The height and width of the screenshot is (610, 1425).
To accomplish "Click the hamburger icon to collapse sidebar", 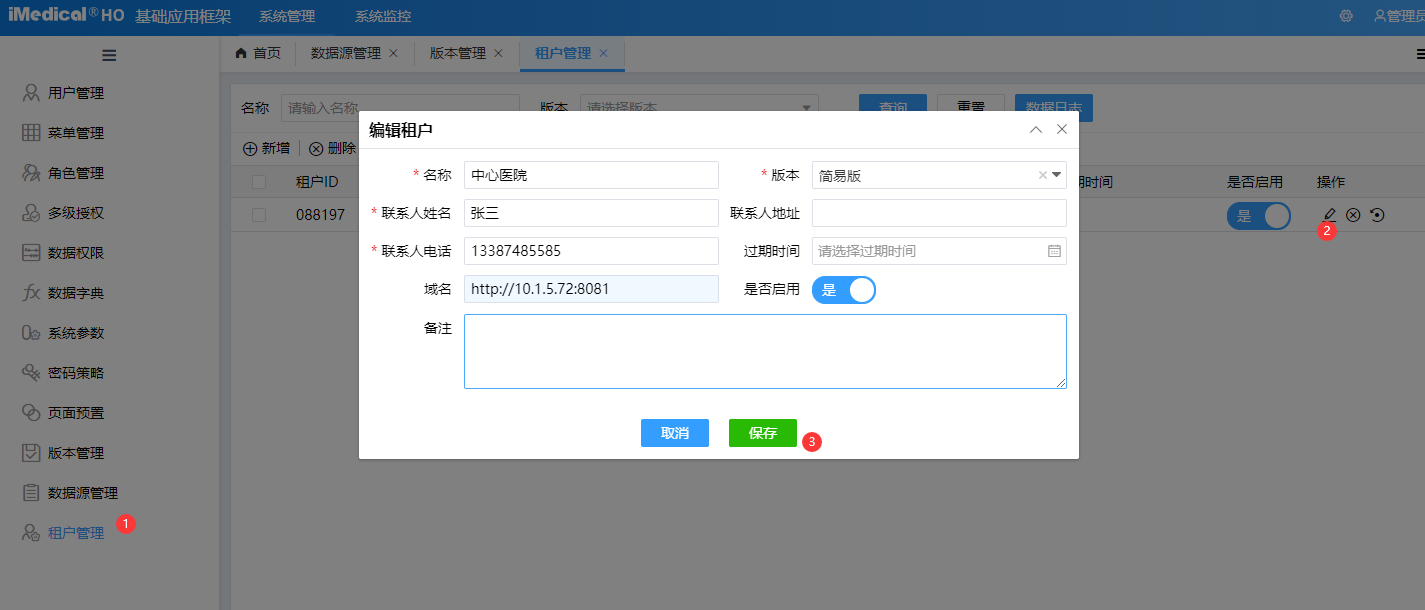I will click(x=109, y=56).
